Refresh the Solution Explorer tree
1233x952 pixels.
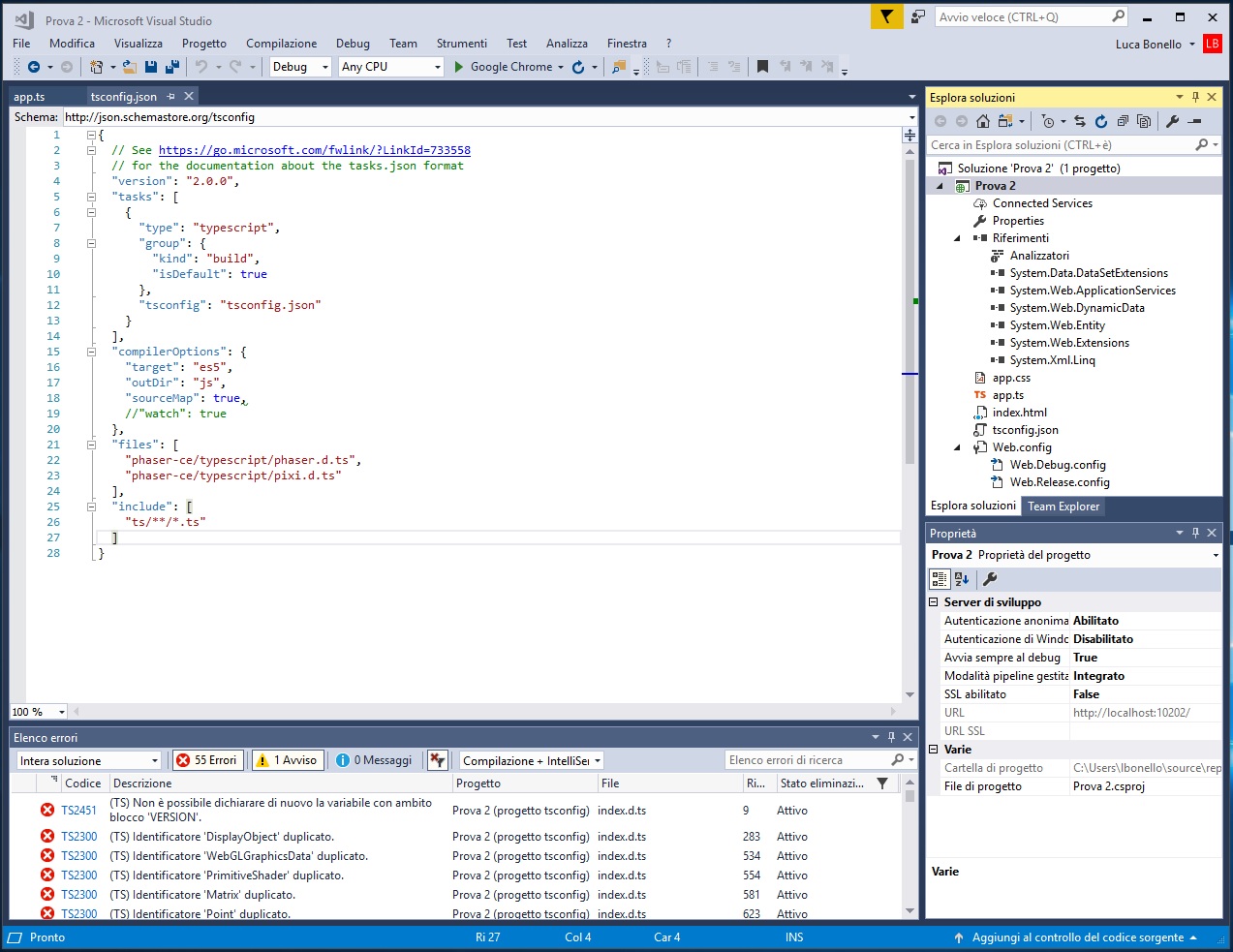pos(1101,121)
